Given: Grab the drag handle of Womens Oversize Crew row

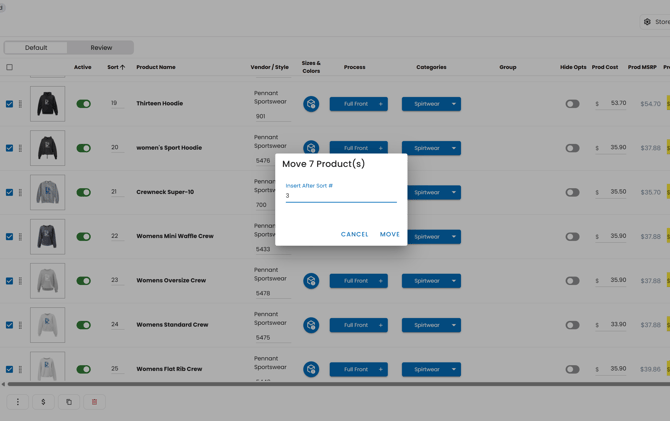Looking at the screenshot, I should coord(20,281).
